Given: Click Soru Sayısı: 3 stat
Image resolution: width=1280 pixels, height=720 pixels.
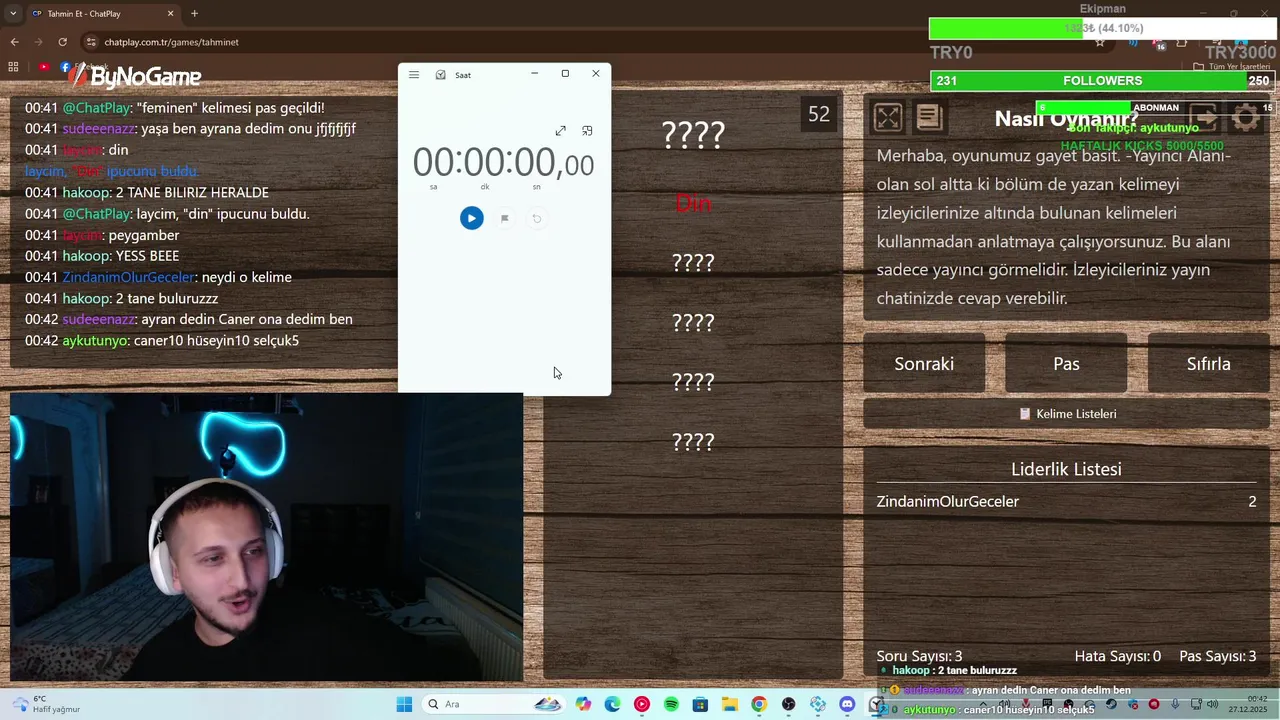Looking at the screenshot, I should (919, 656).
